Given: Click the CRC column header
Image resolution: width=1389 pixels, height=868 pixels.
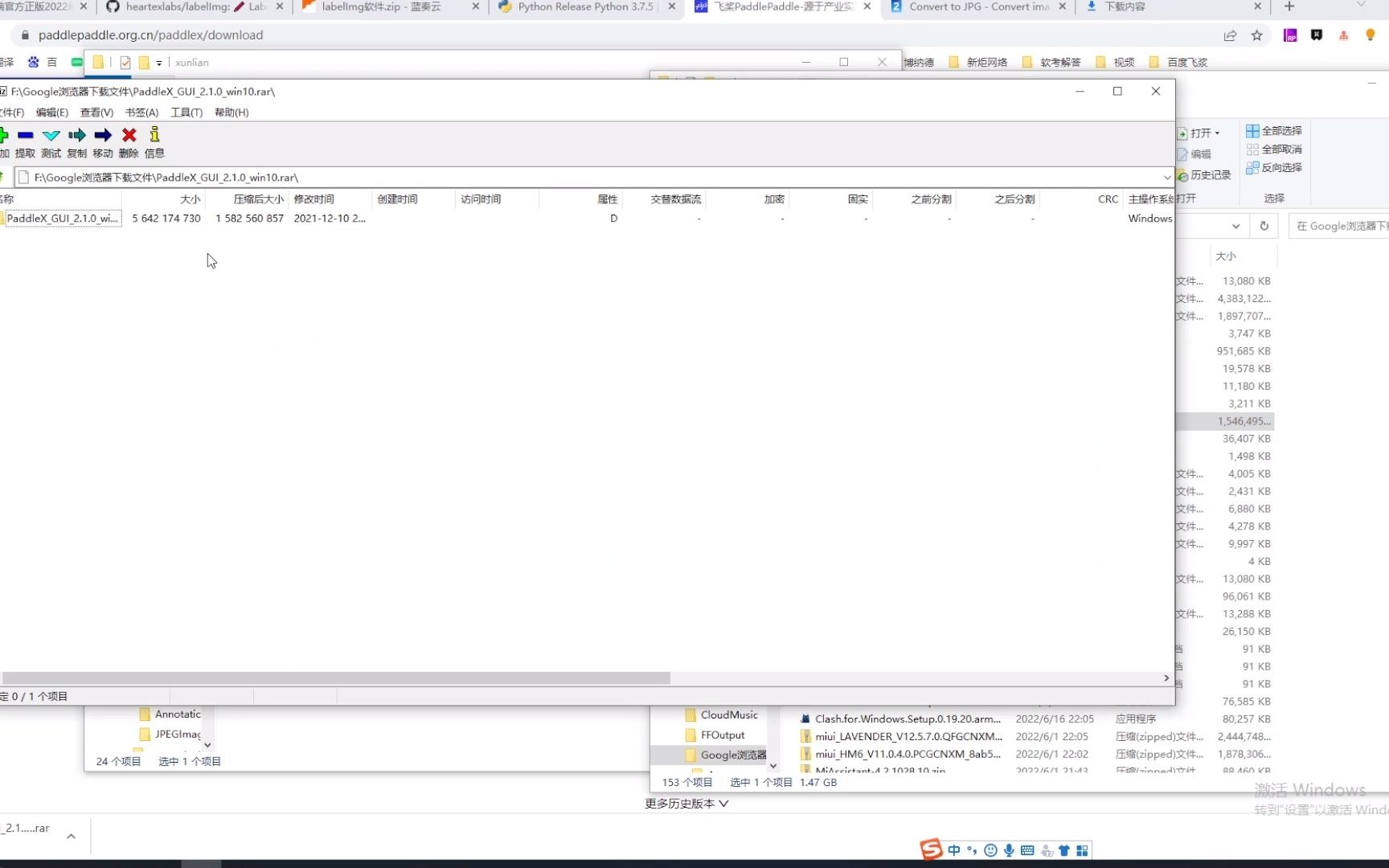Looking at the screenshot, I should (x=1108, y=199).
